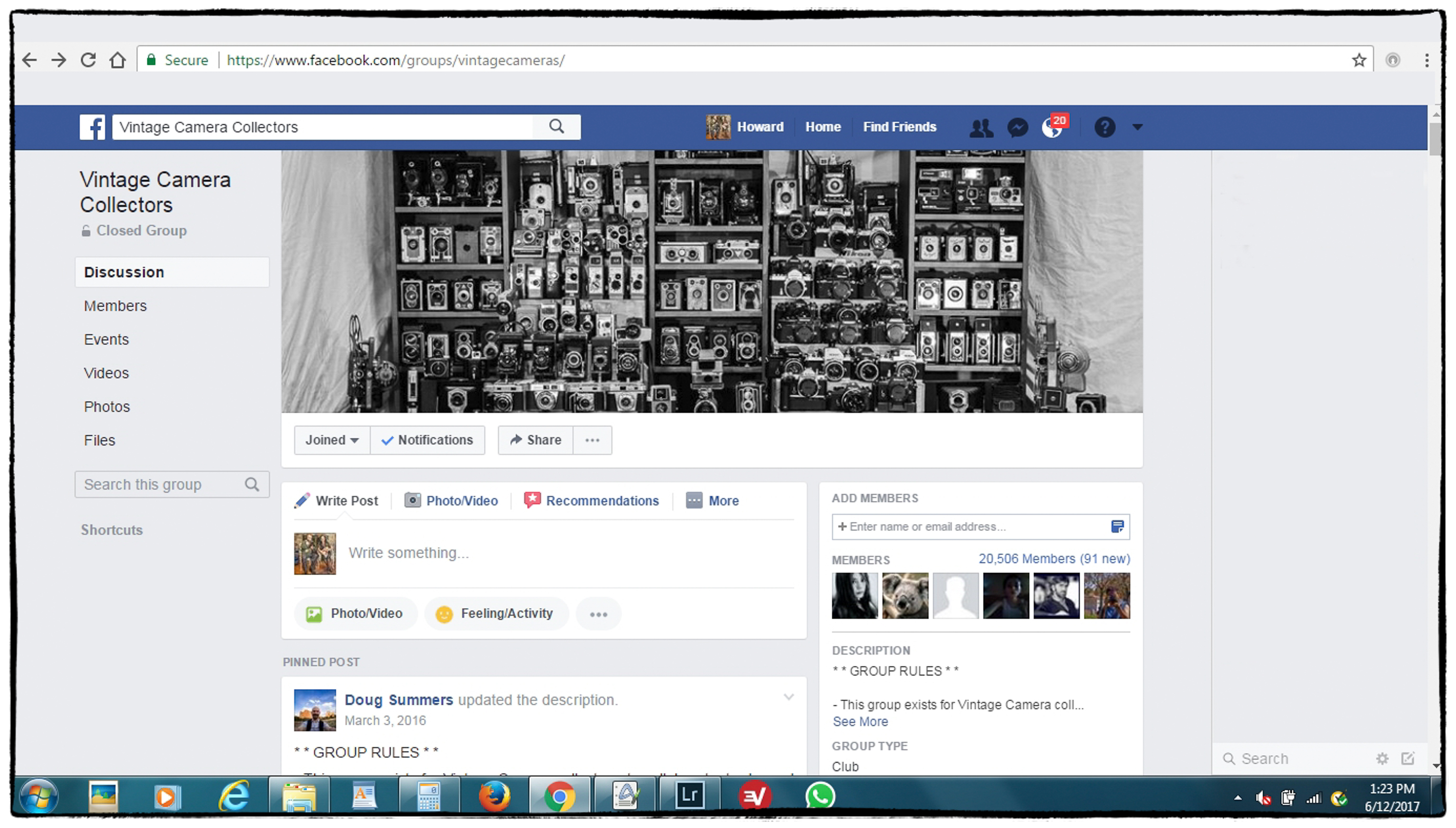Click the koala member thumbnail
The image size is (1456, 828).
pyautogui.click(x=905, y=595)
